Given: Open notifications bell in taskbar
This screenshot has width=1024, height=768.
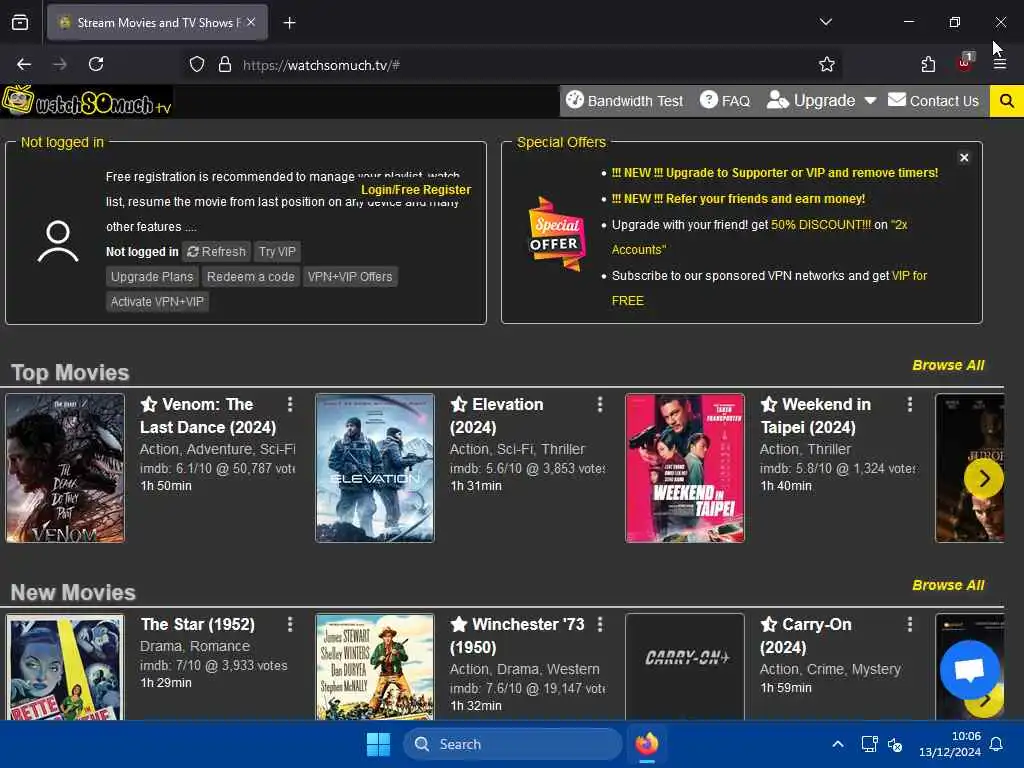Looking at the screenshot, I should [997, 744].
